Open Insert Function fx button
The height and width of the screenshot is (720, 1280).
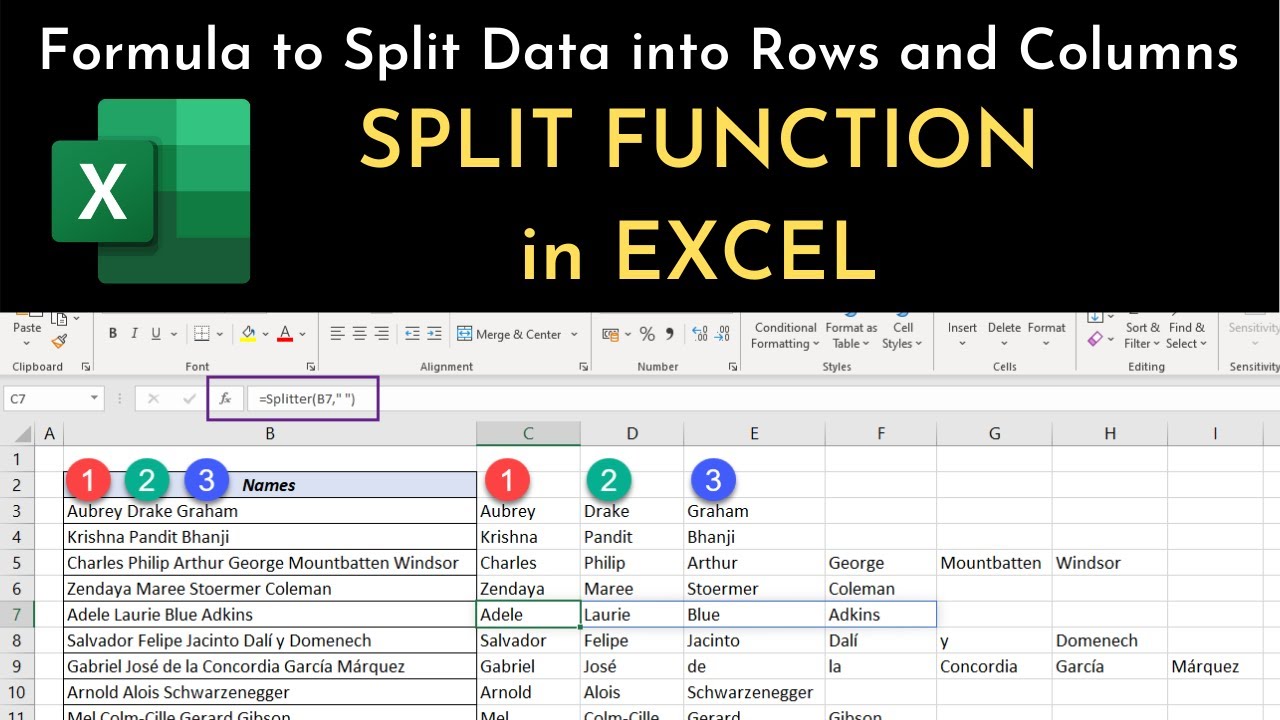tap(225, 398)
